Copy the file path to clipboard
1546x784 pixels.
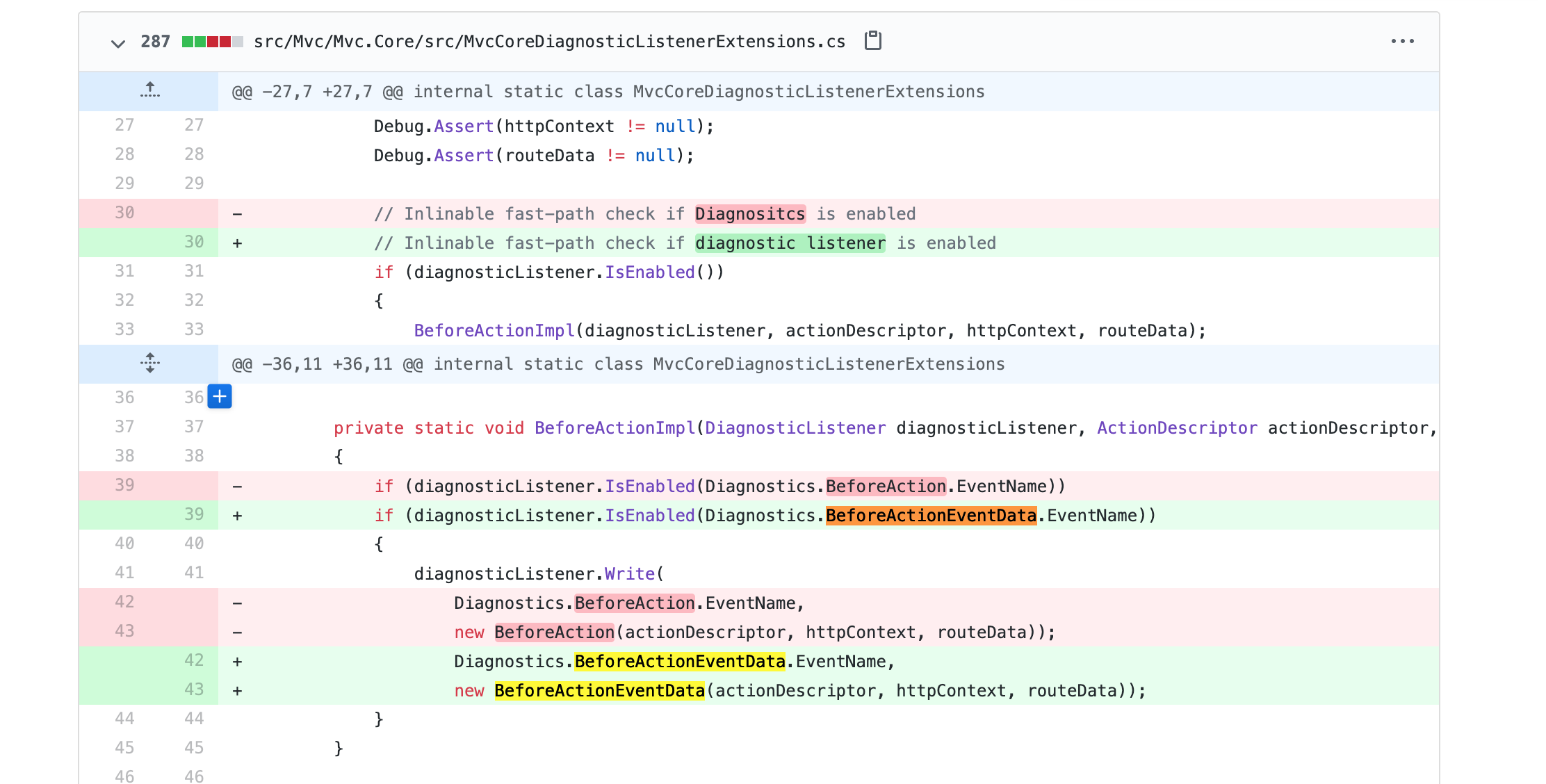872,41
